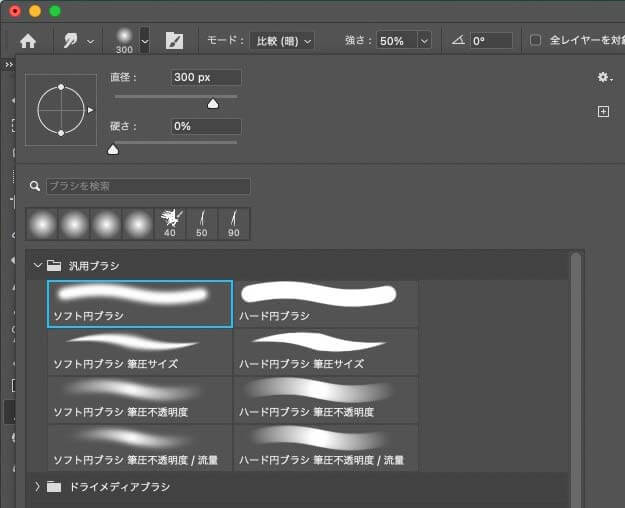The height and width of the screenshot is (508, 625).
Task: Click the 強さ label text
Action: pyautogui.click(x=358, y=41)
